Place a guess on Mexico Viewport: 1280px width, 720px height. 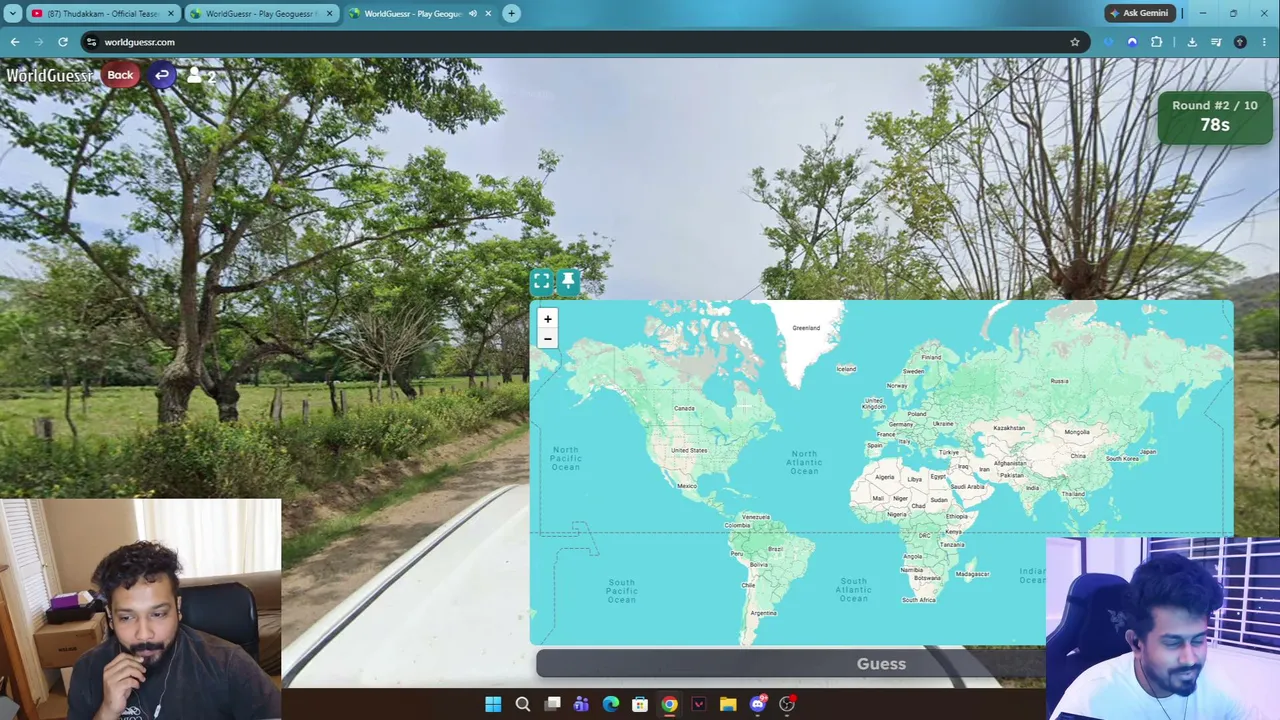point(687,486)
